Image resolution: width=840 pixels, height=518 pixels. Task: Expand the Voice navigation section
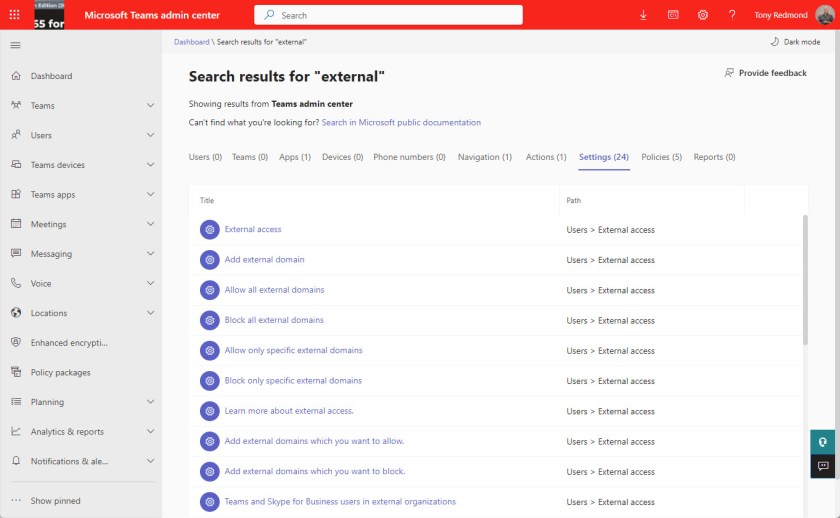151,283
